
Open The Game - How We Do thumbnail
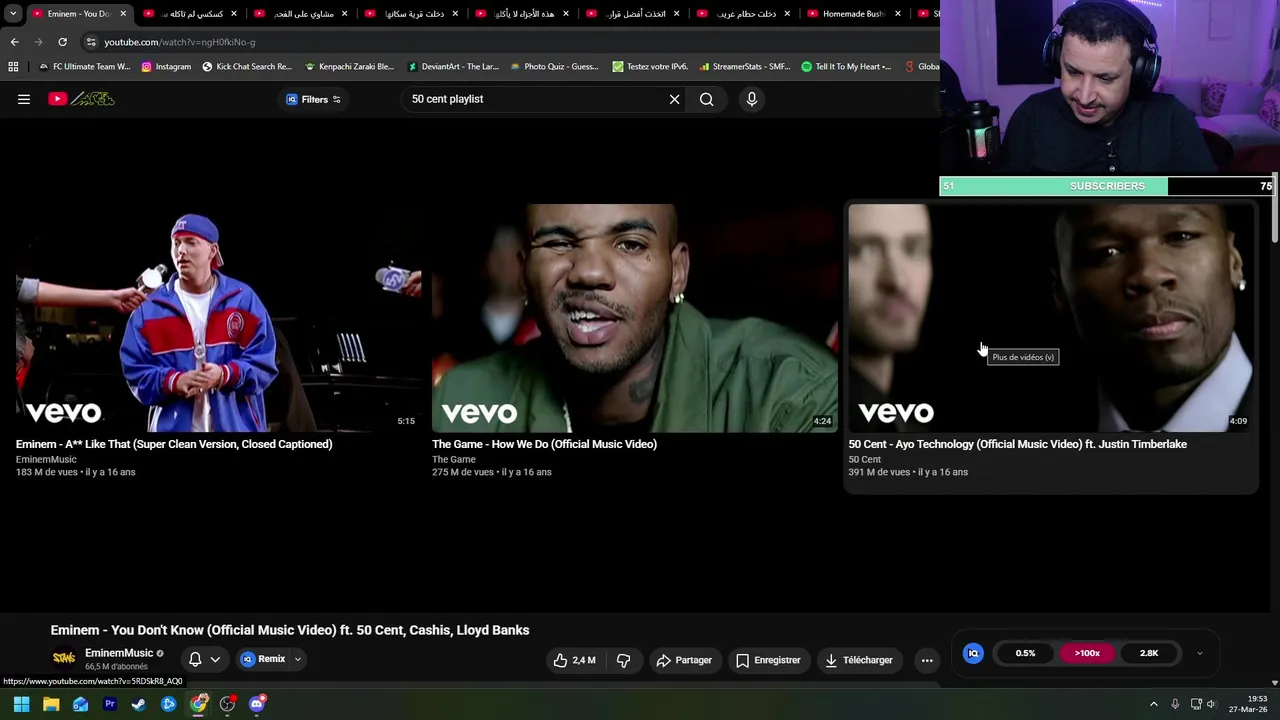coord(635,318)
